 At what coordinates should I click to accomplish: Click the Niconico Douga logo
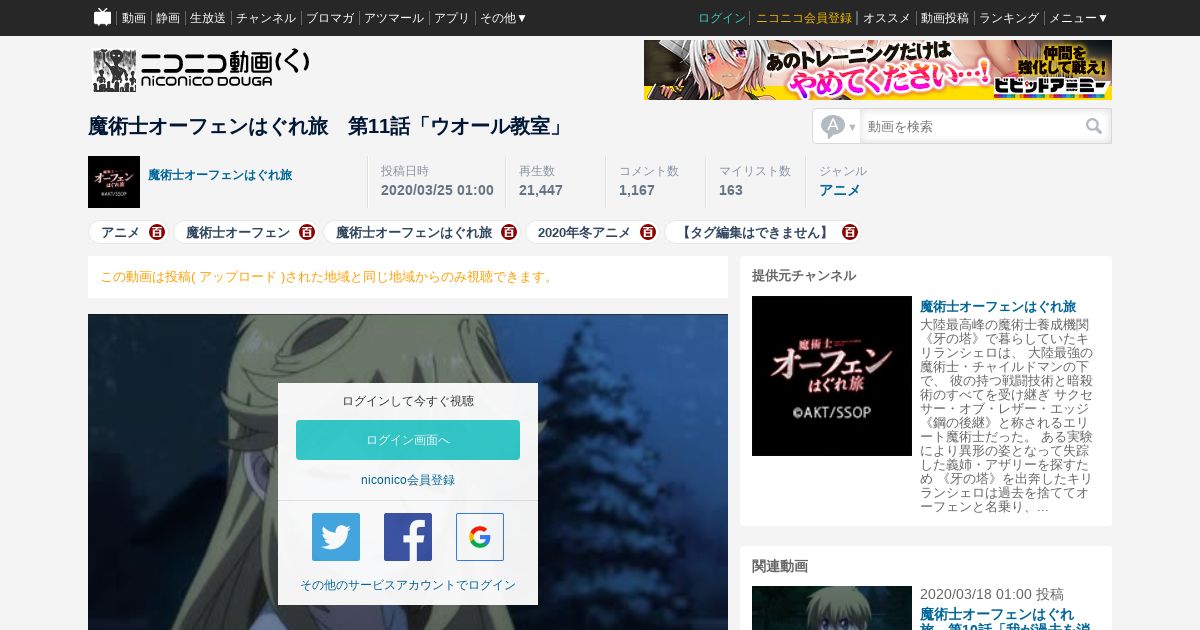click(x=201, y=70)
